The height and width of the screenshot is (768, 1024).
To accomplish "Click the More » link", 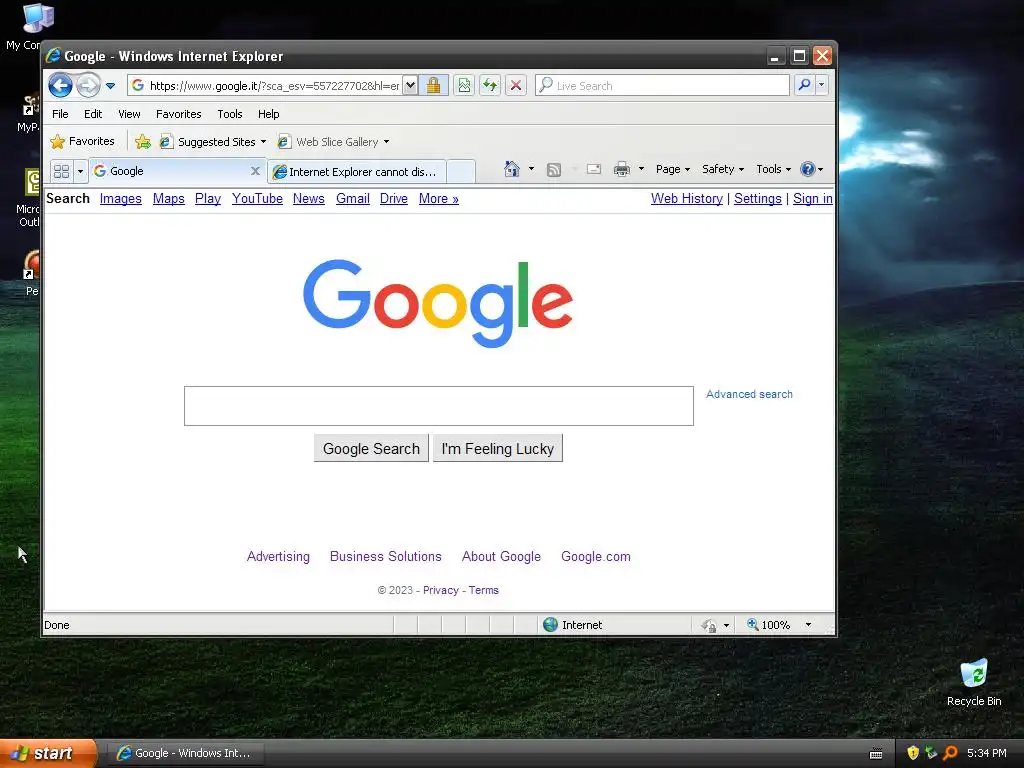I will [x=439, y=199].
